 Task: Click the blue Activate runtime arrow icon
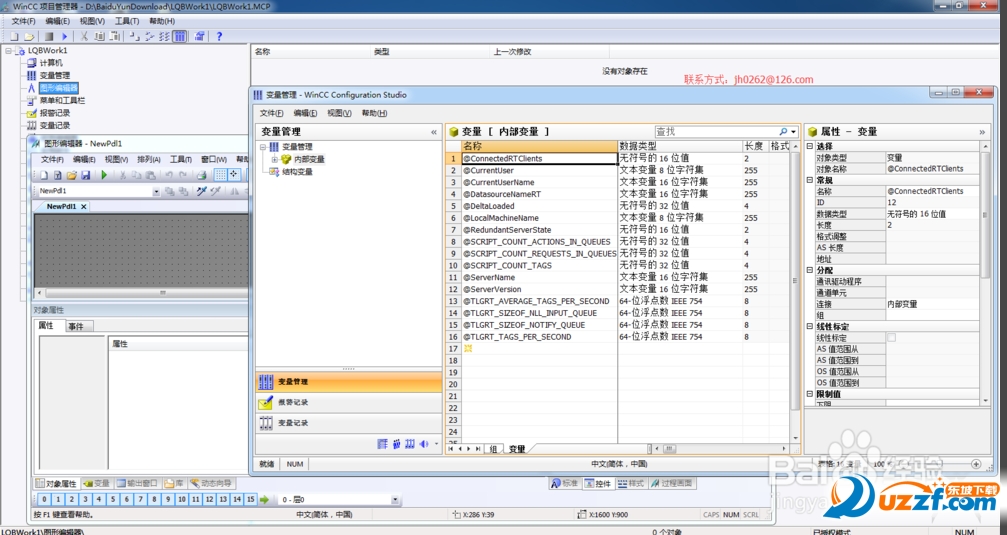(x=65, y=37)
